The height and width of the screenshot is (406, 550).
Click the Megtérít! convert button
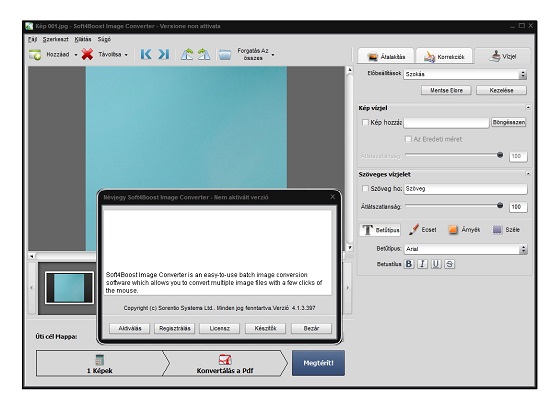tap(318, 363)
